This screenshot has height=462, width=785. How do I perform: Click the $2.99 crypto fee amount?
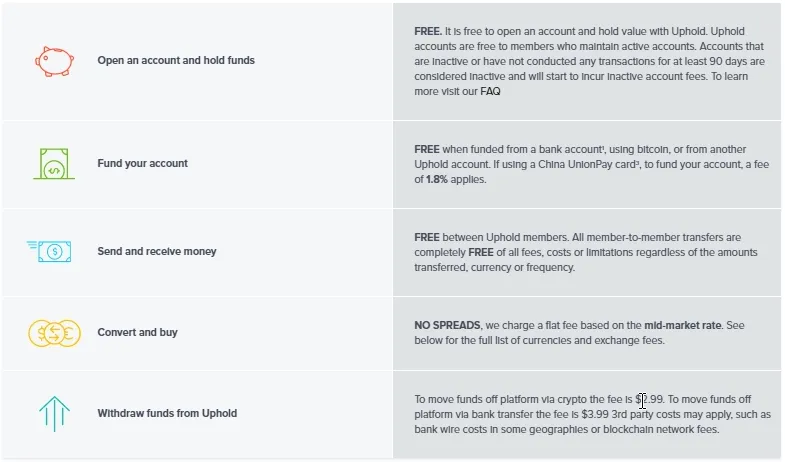click(x=650, y=399)
